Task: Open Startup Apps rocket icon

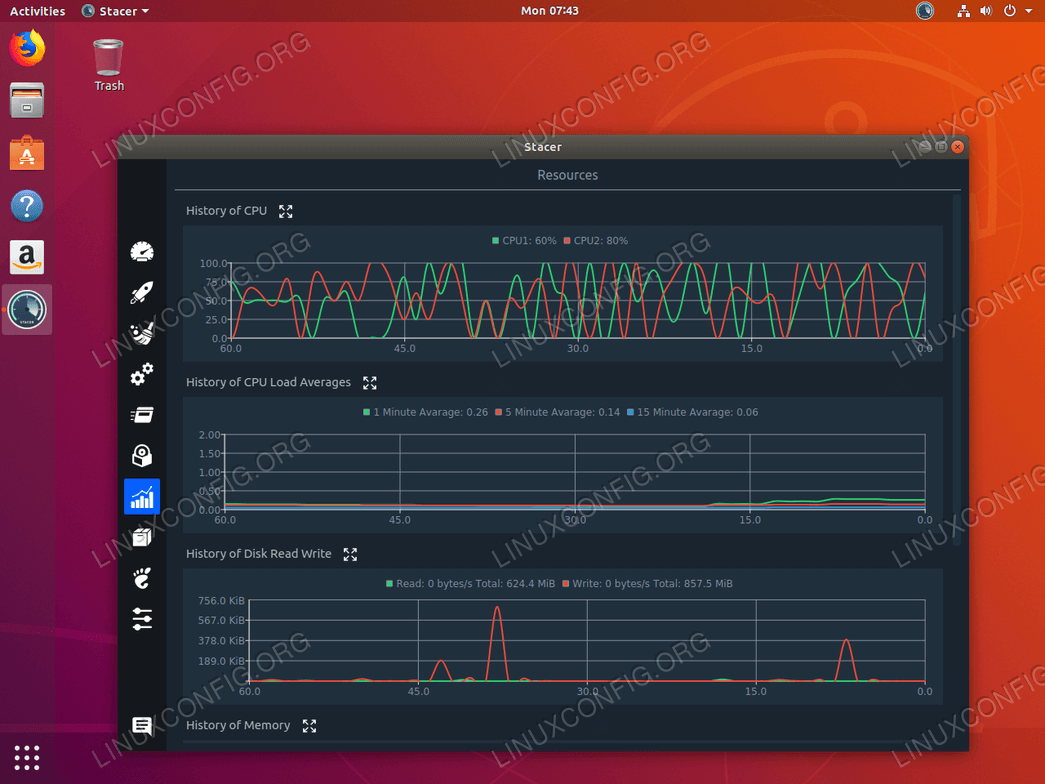Action: click(142, 292)
